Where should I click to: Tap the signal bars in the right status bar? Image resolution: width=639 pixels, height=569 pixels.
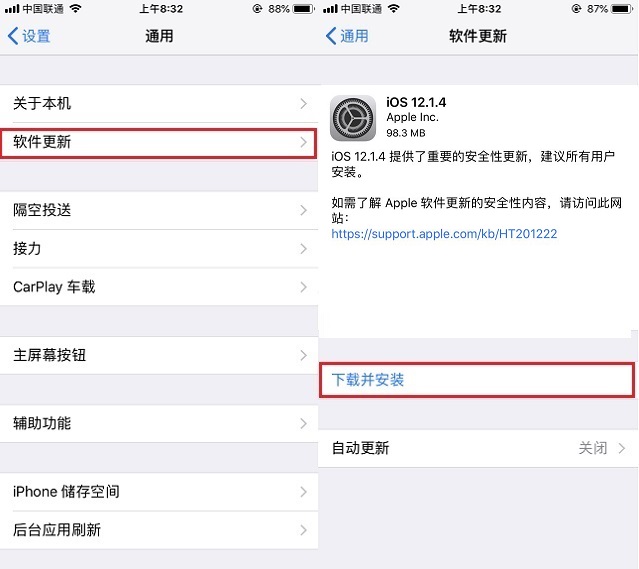click(330, 9)
